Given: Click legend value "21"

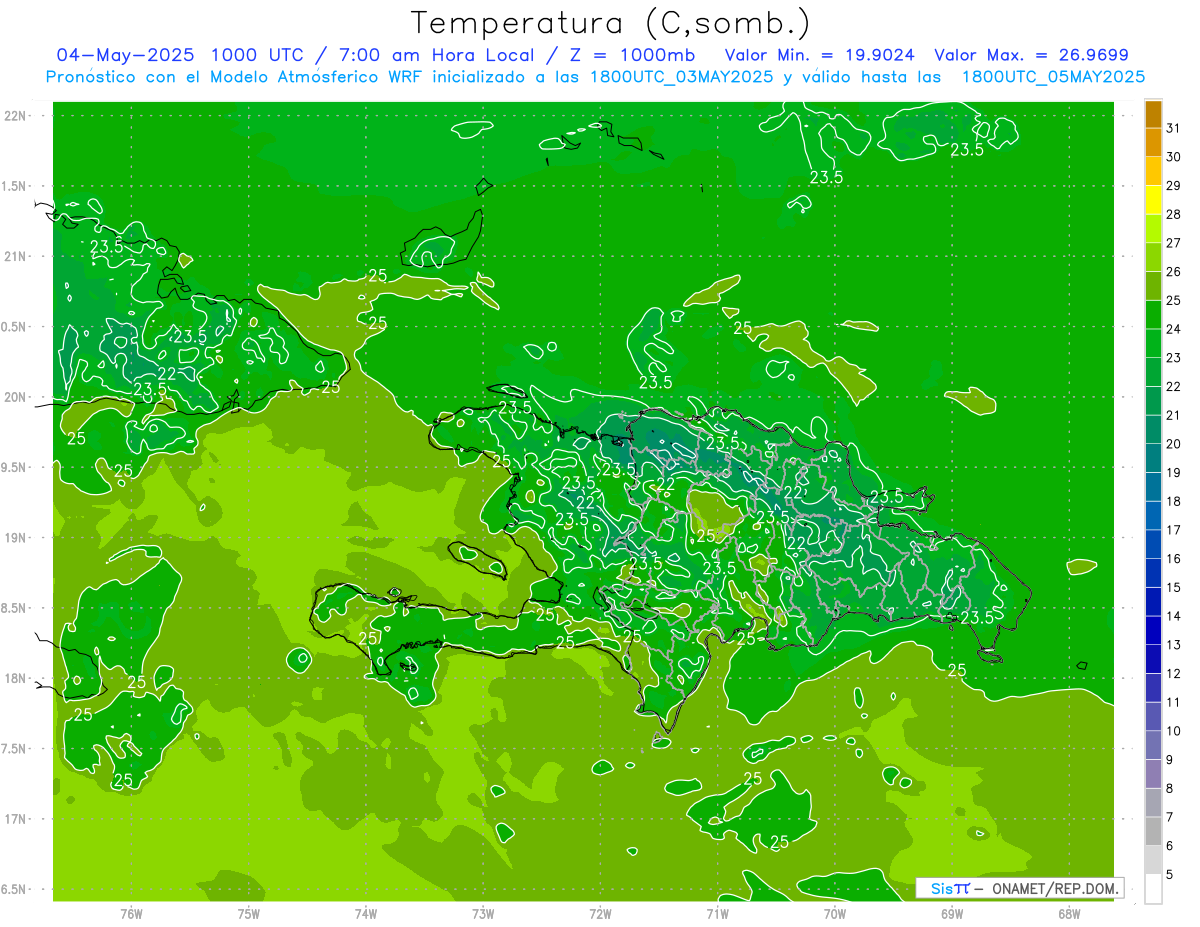Looking at the screenshot, I should [1174, 415].
